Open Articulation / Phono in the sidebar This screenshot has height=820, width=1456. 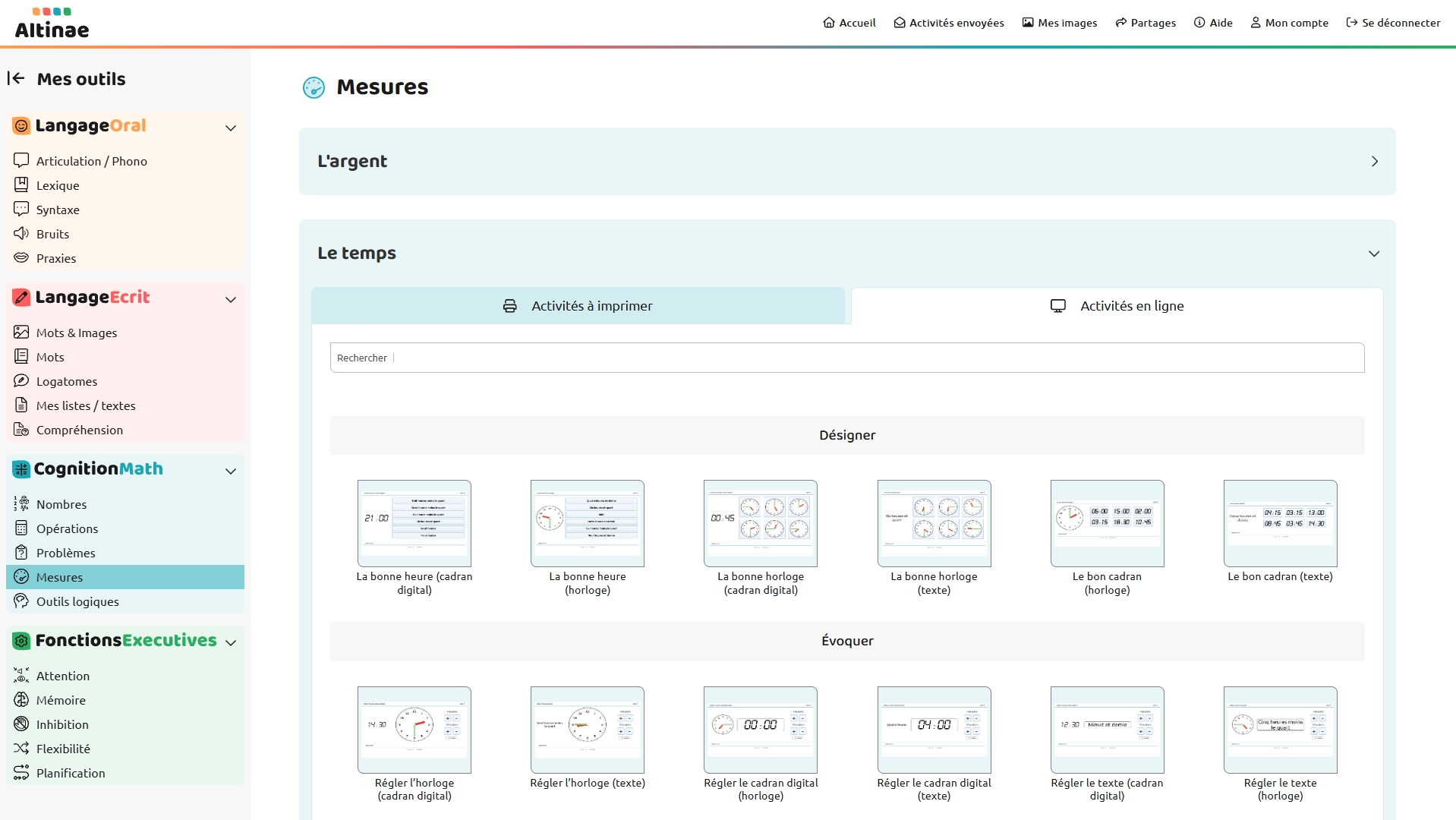click(x=91, y=161)
